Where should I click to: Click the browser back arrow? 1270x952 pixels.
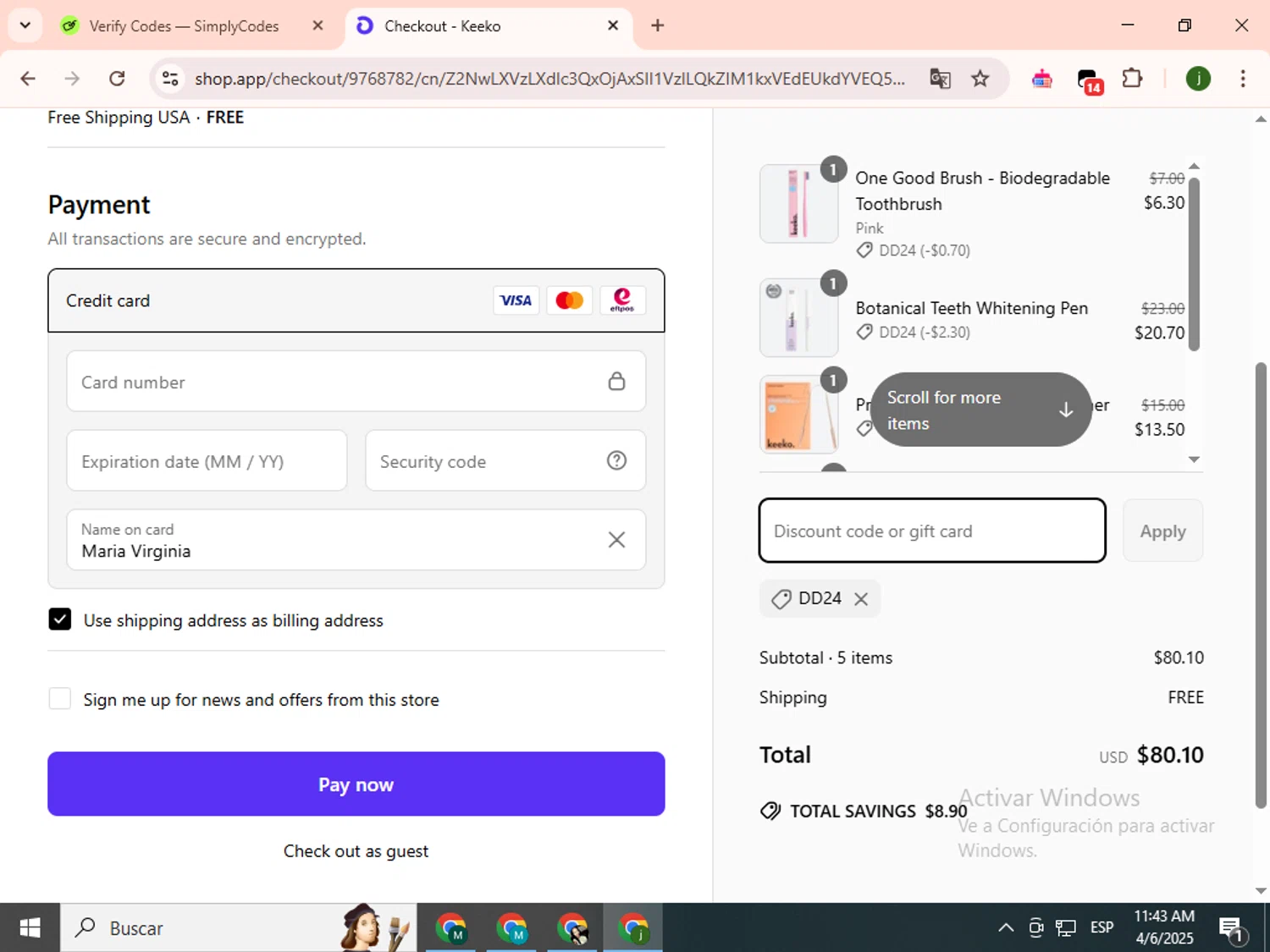tap(28, 79)
